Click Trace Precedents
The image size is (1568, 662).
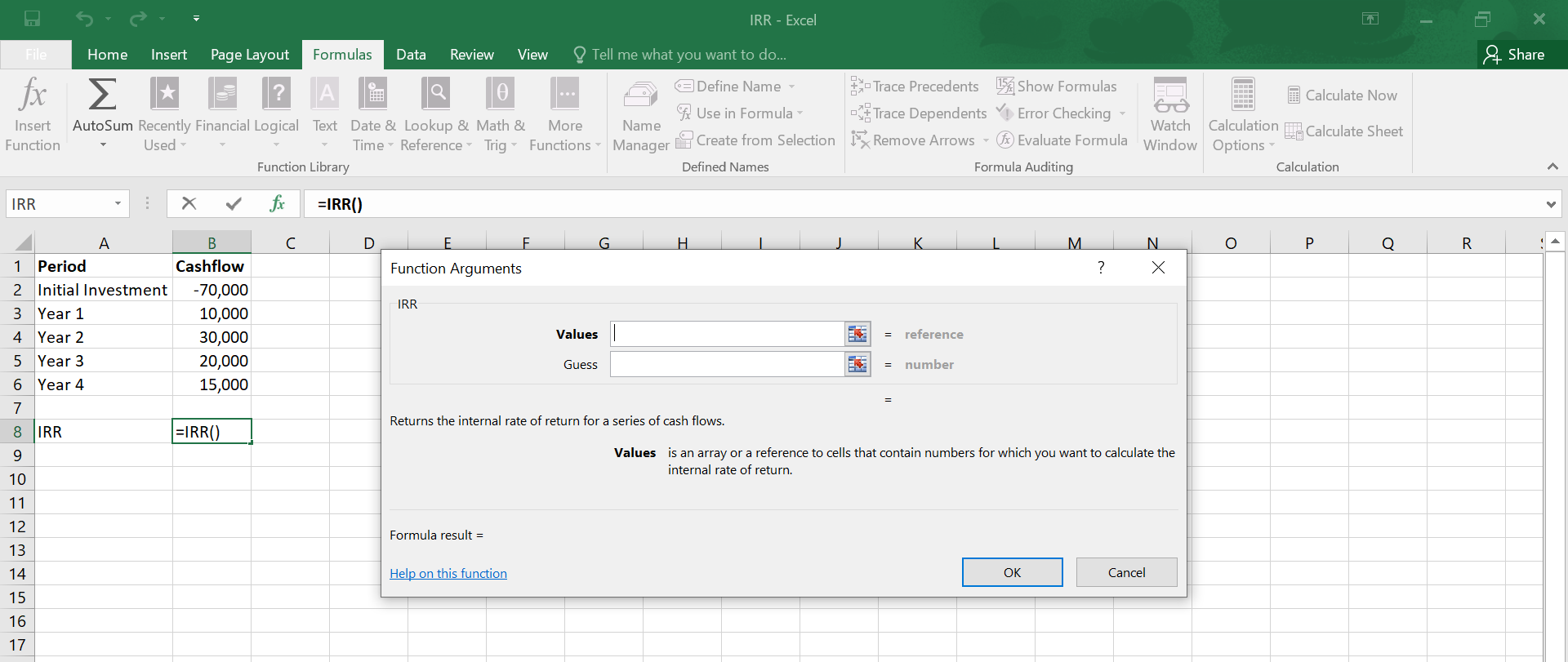click(x=915, y=87)
